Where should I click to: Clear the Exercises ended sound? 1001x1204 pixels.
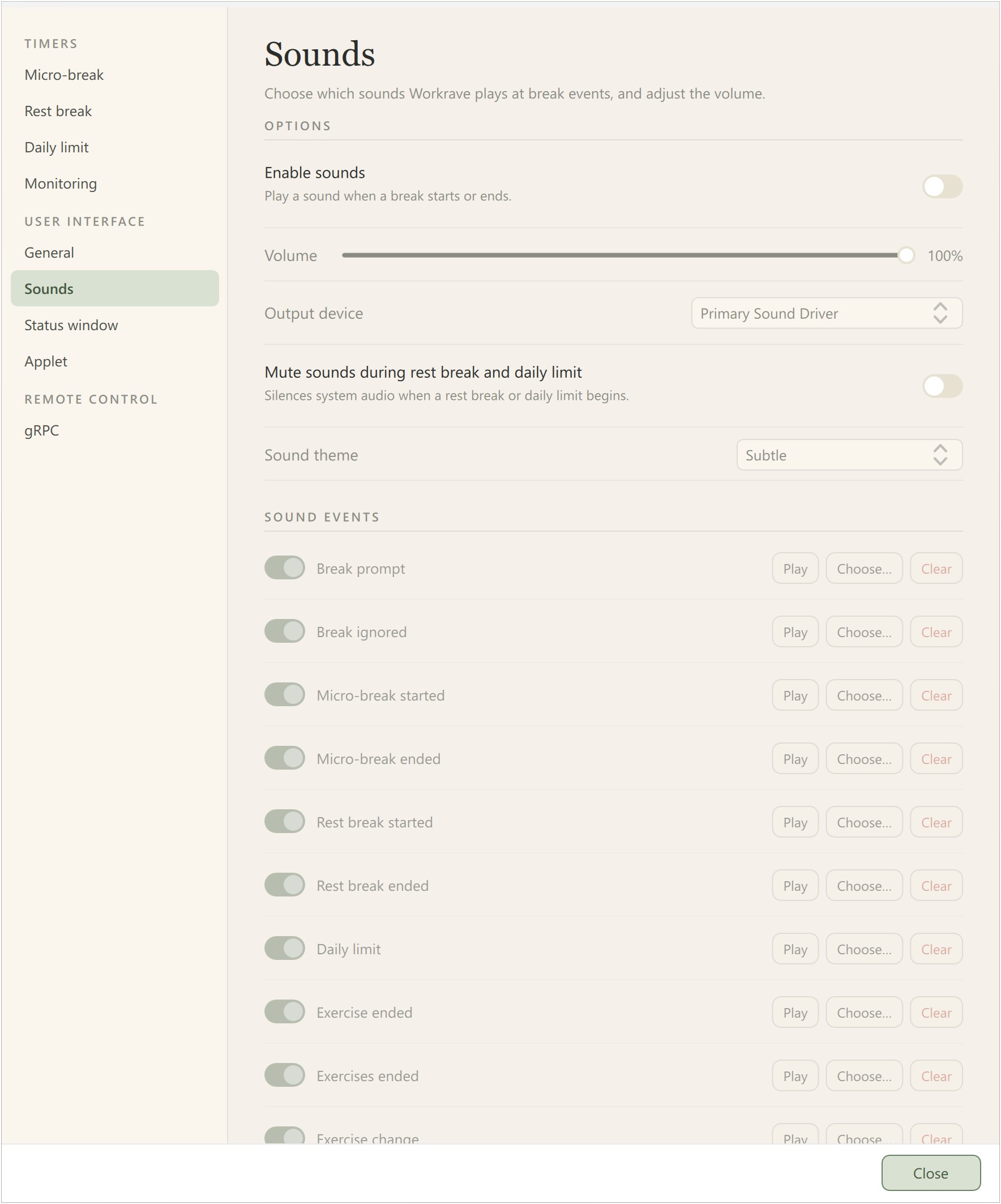coord(936,1076)
